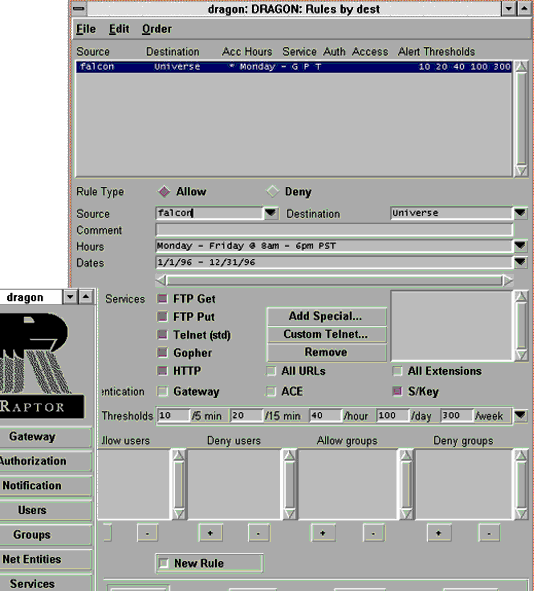The image size is (534, 591).
Task: Click minus button under Allow groups
Action: click(373, 533)
